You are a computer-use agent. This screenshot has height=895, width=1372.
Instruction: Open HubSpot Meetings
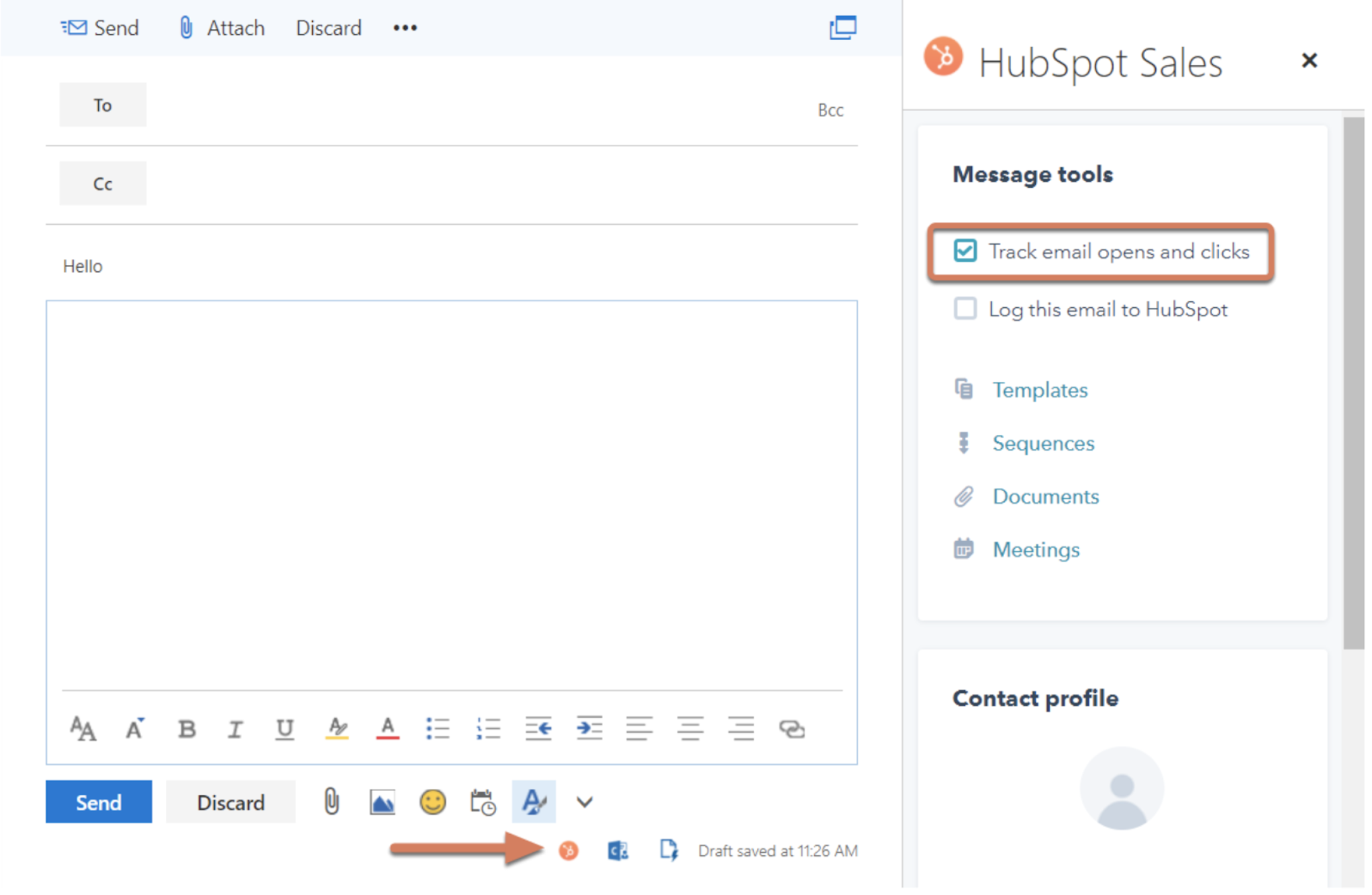point(1036,550)
